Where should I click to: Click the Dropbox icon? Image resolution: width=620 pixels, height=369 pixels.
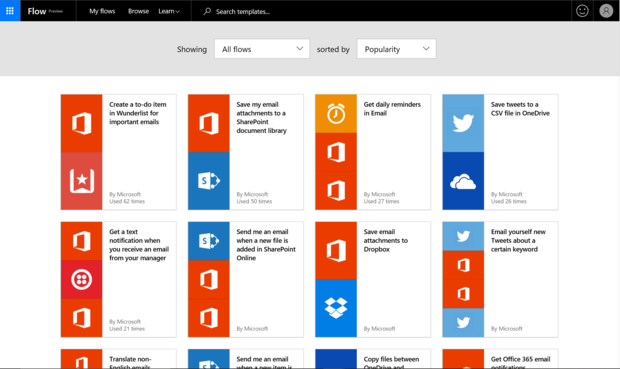[336, 308]
